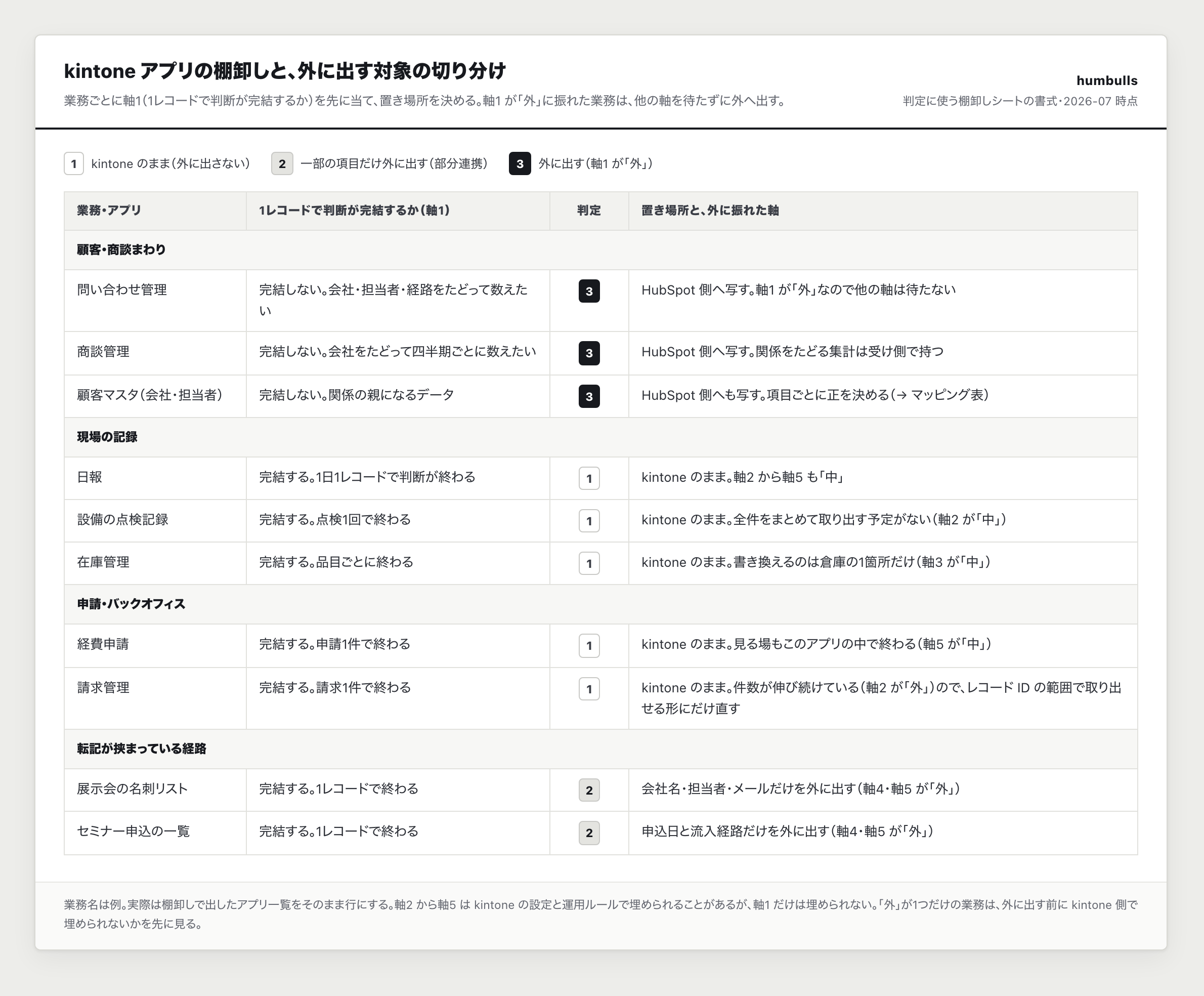This screenshot has width=1204, height=996.
Task: Click the '展示会の名刺リスト' cell
Action: click(155, 790)
